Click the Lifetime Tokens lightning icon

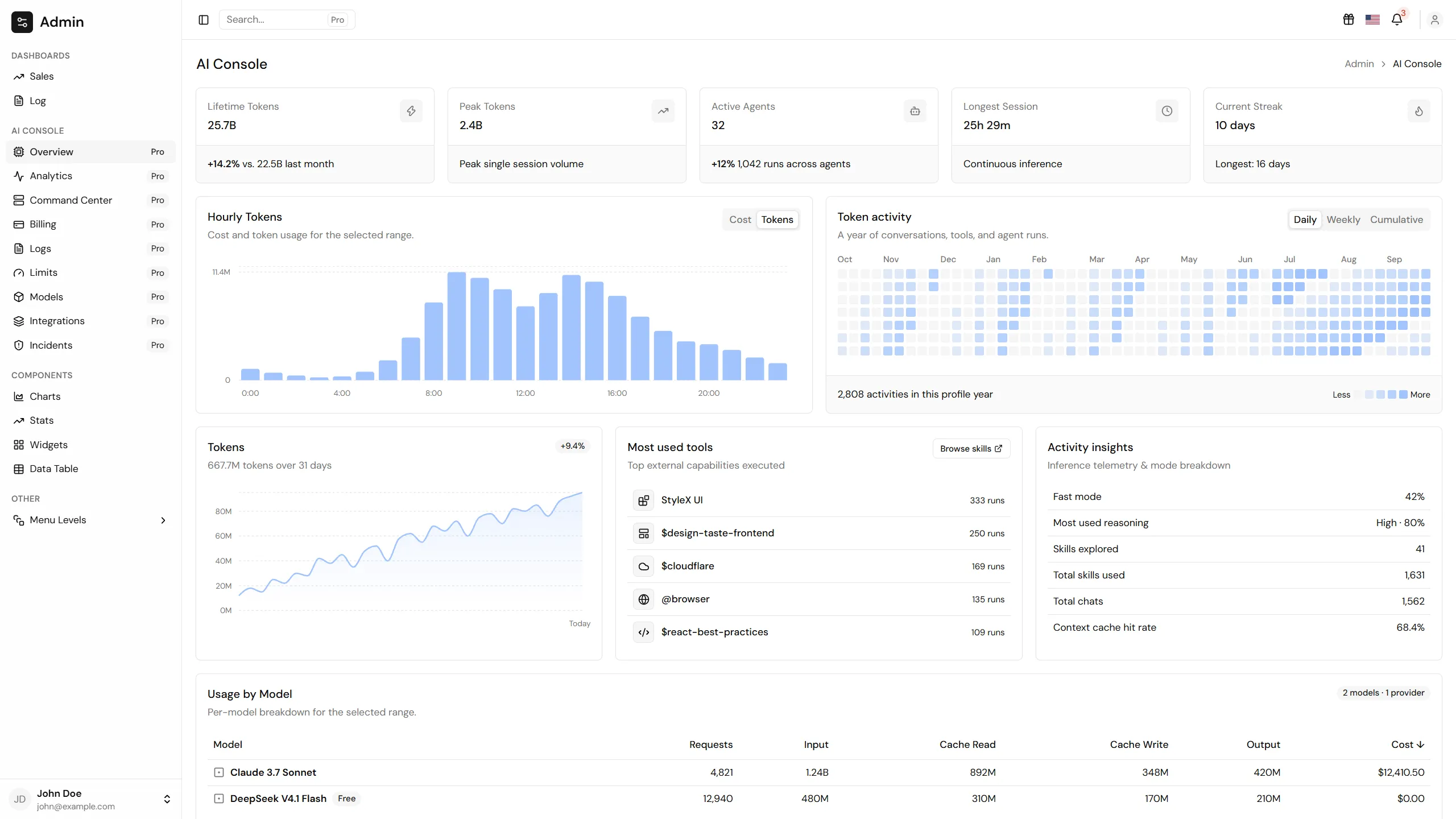411,111
